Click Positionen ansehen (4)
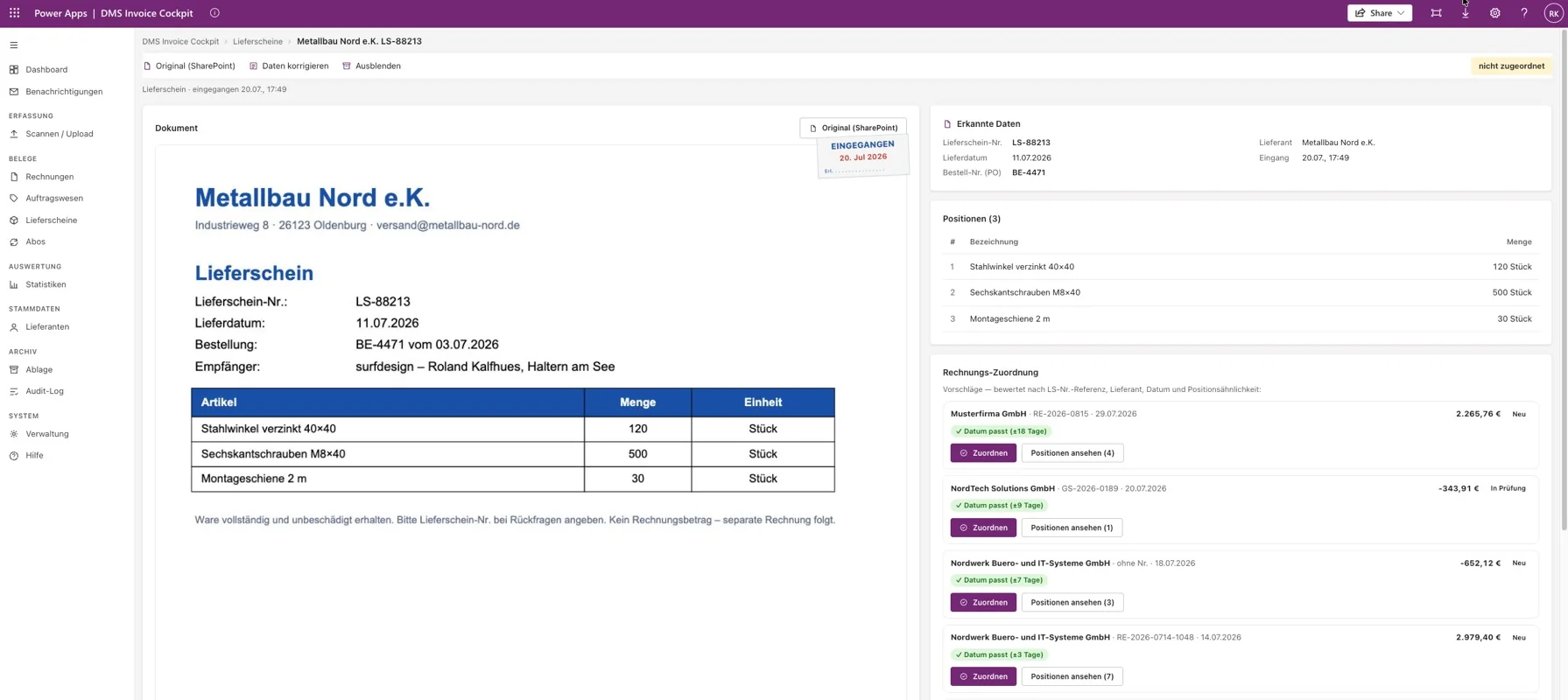Image resolution: width=1568 pixels, height=700 pixels. (1072, 453)
